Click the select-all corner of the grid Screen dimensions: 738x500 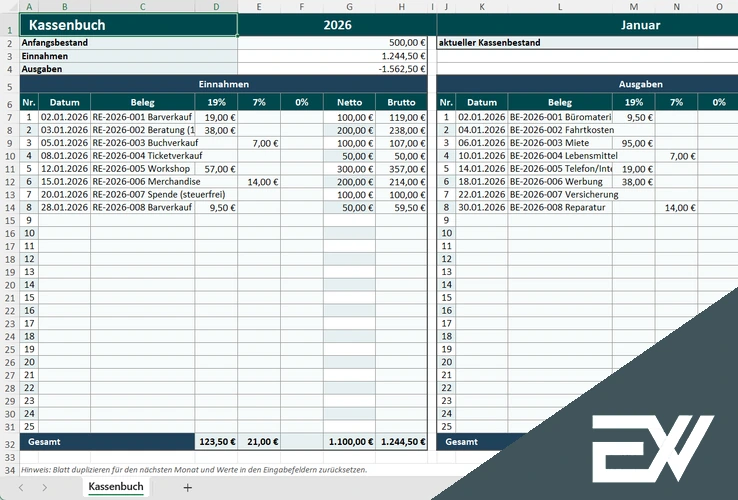pos(9,6)
